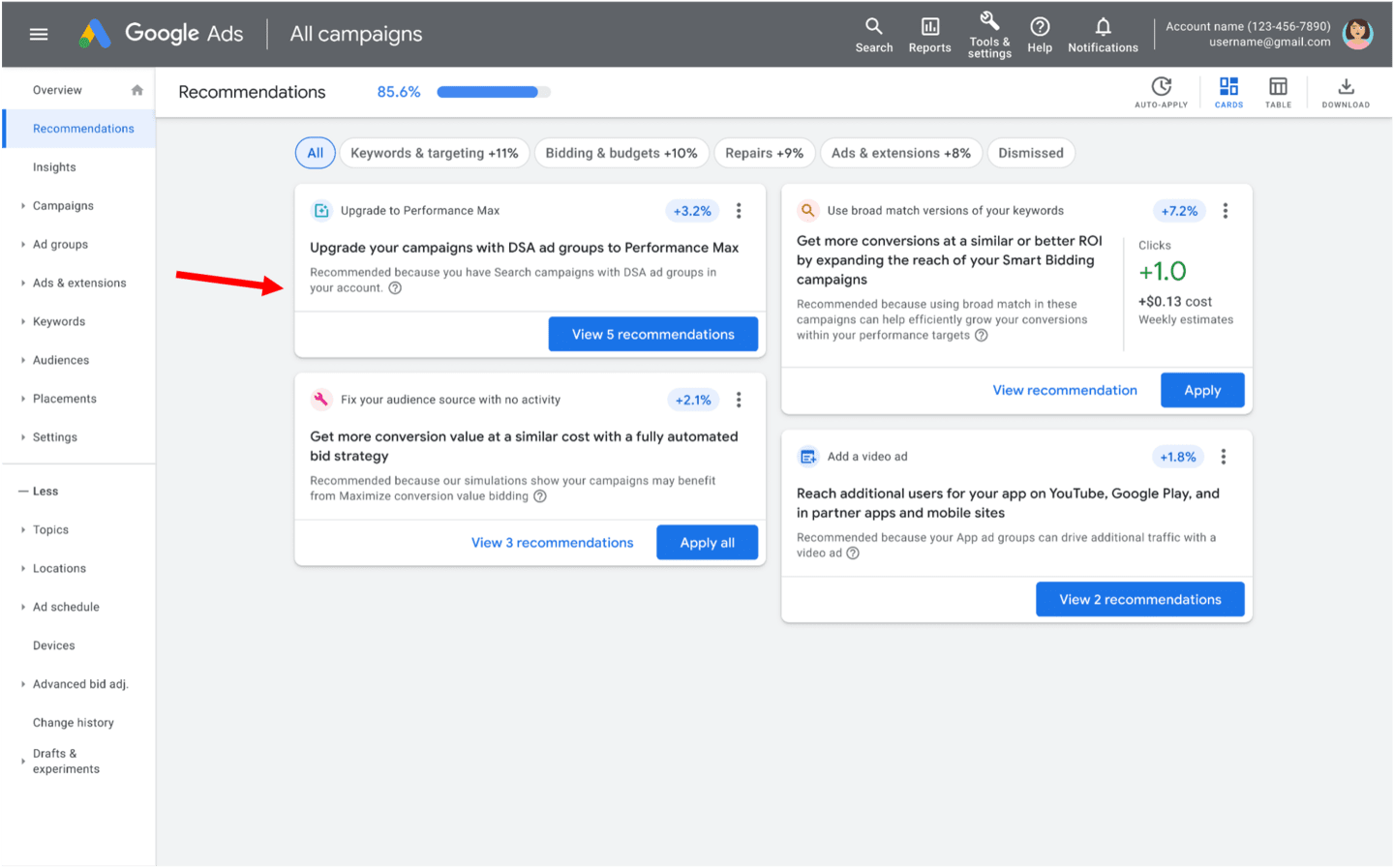Click the 85.6% optimization score

coord(399,92)
